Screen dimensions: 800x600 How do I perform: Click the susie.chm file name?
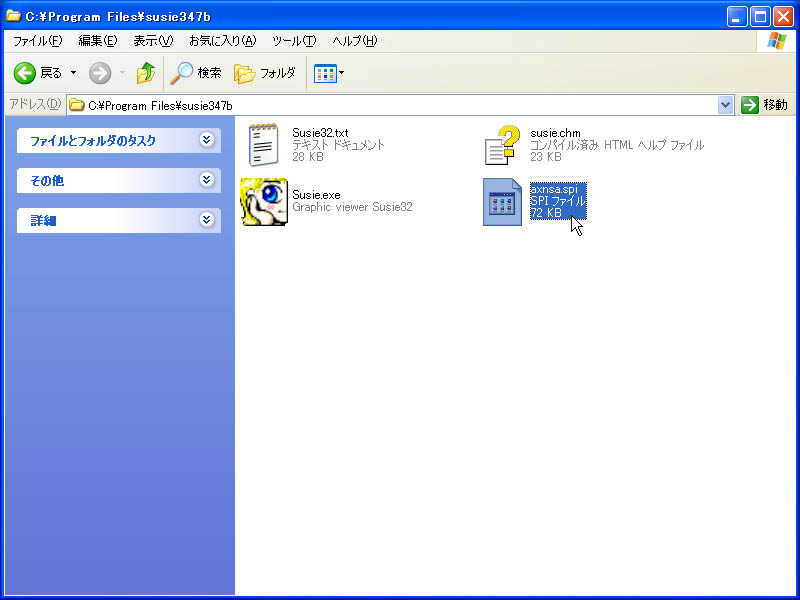click(x=555, y=133)
